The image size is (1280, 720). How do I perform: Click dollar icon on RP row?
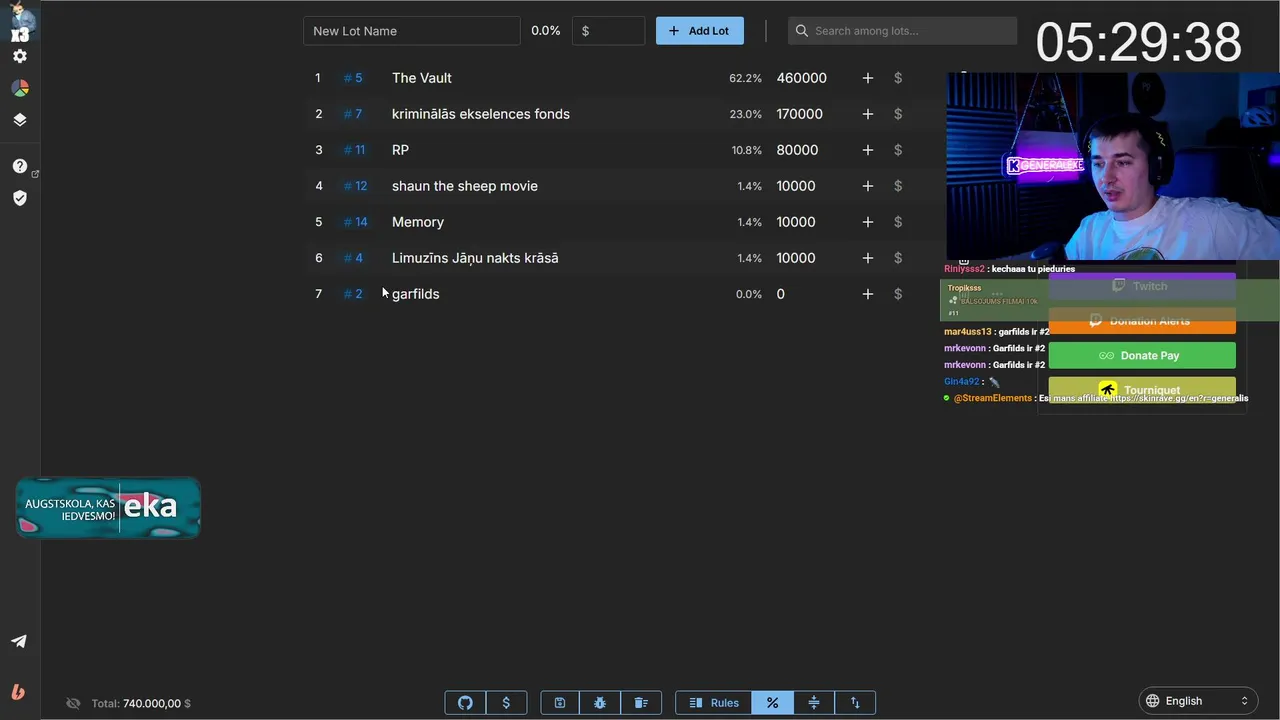[898, 150]
